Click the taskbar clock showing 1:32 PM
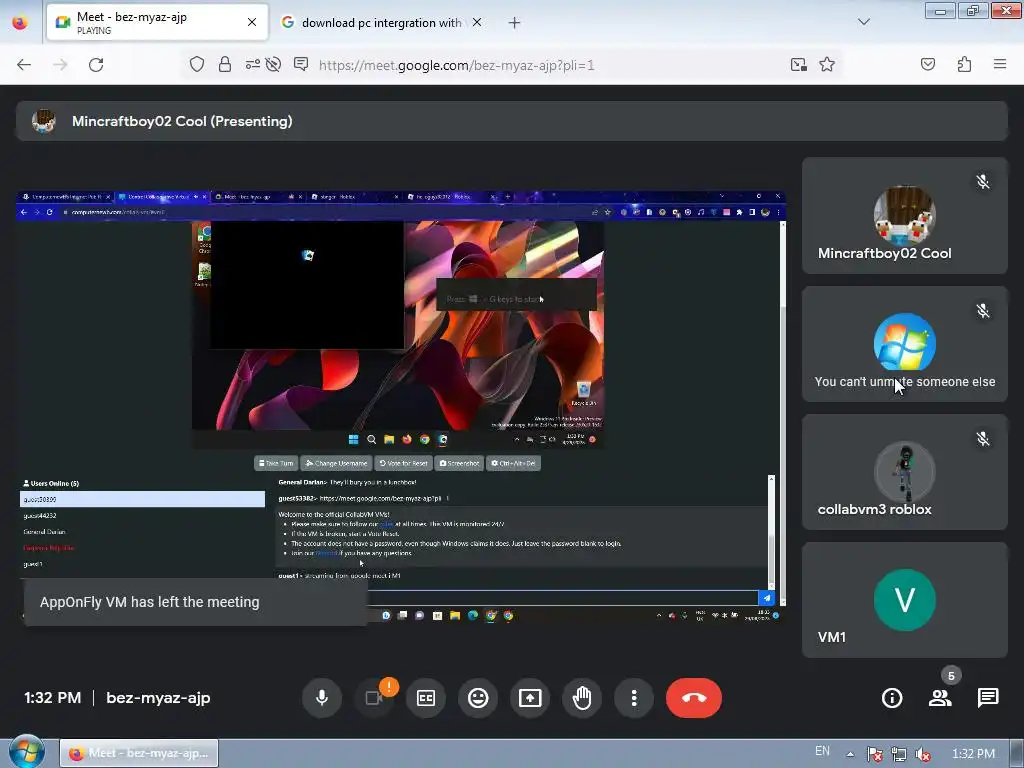 [x=973, y=754]
